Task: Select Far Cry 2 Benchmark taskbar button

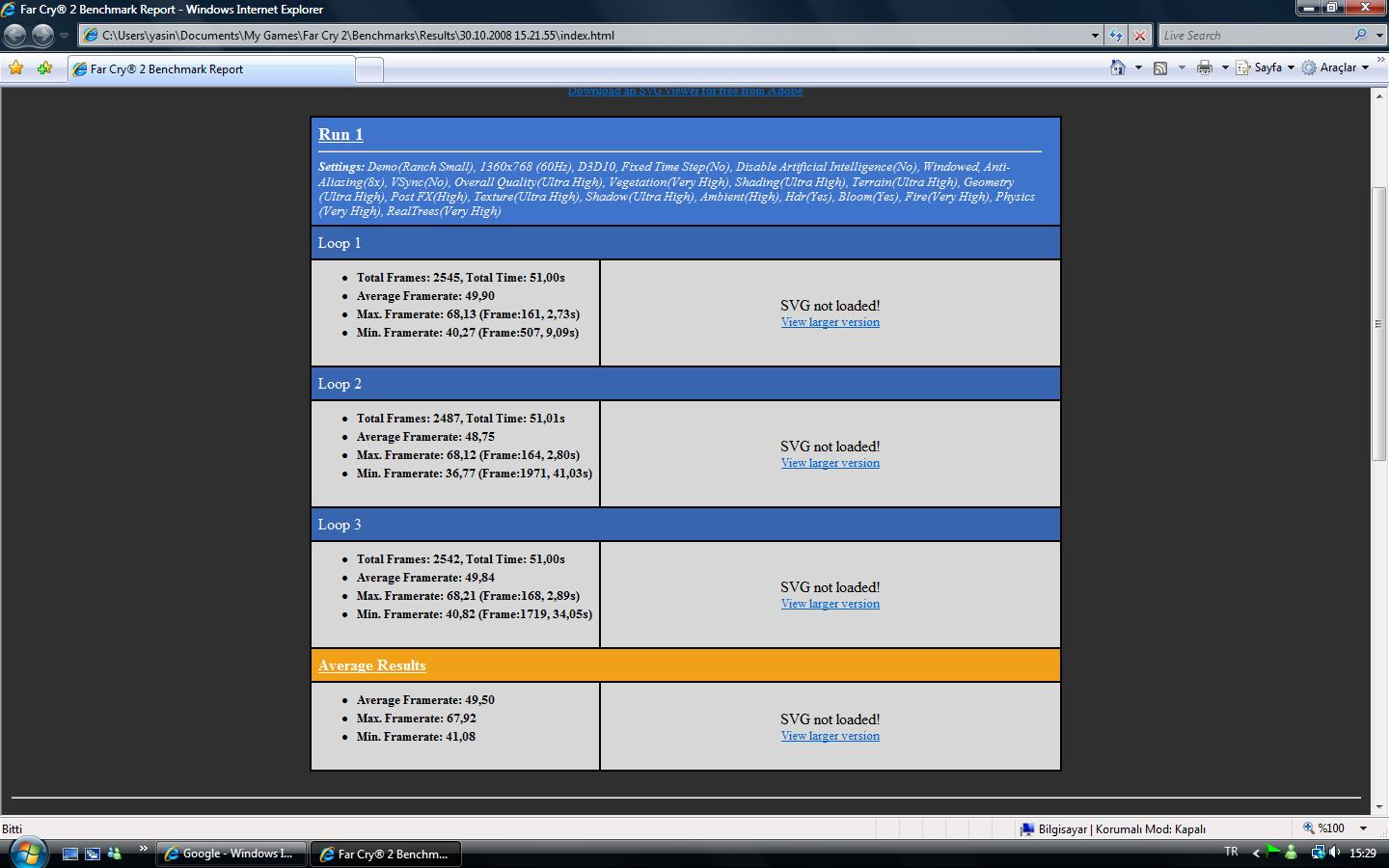Action: tap(385, 854)
